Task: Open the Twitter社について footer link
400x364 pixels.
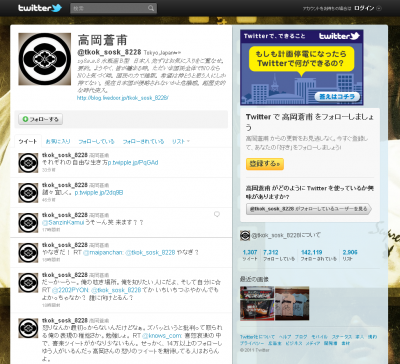Action: click(x=257, y=337)
